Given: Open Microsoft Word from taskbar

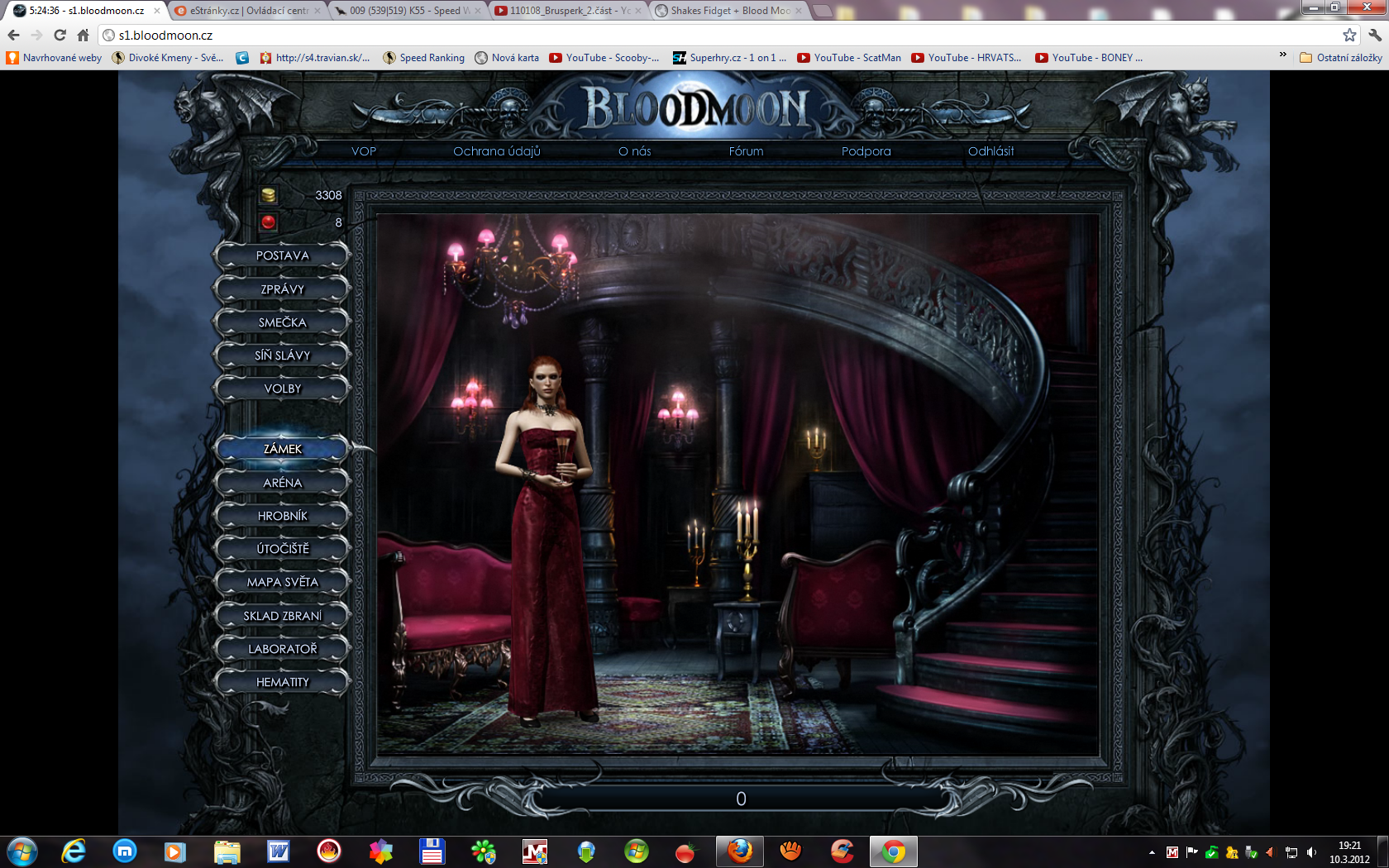Looking at the screenshot, I should (x=278, y=851).
